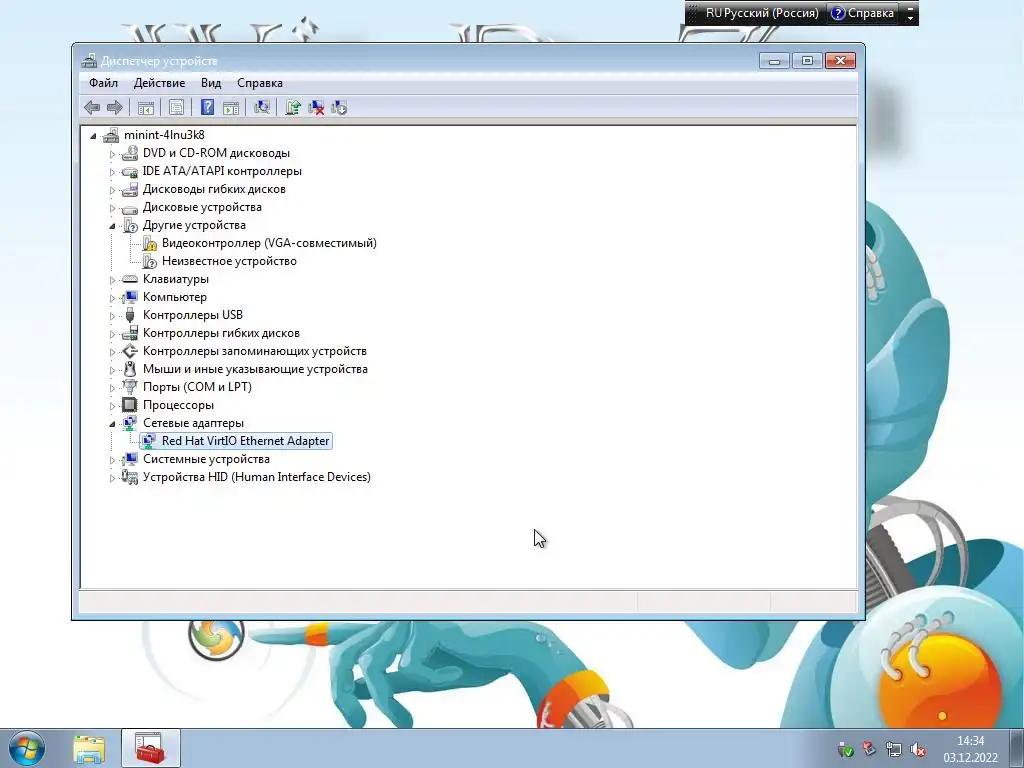Click the minint-4lnu3k8 computer name
Image resolution: width=1024 pixels, height=768 pixels.
164,135
